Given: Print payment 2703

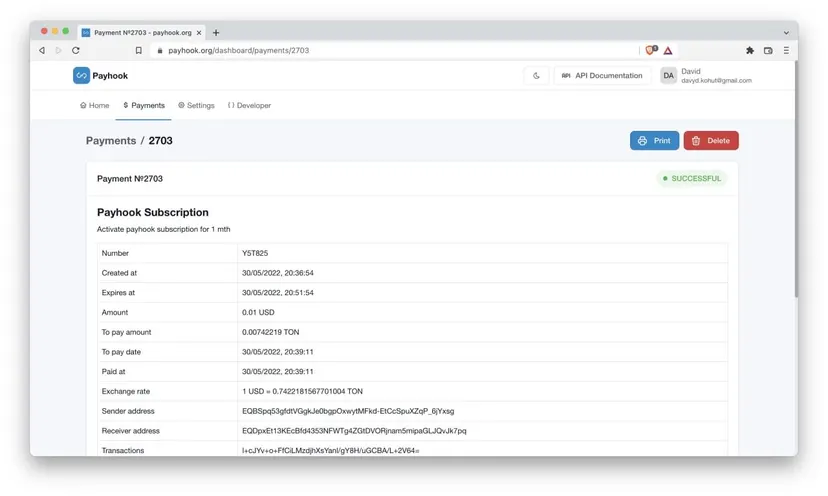Looking at the screenshot, I should click(x=654, y=141).
